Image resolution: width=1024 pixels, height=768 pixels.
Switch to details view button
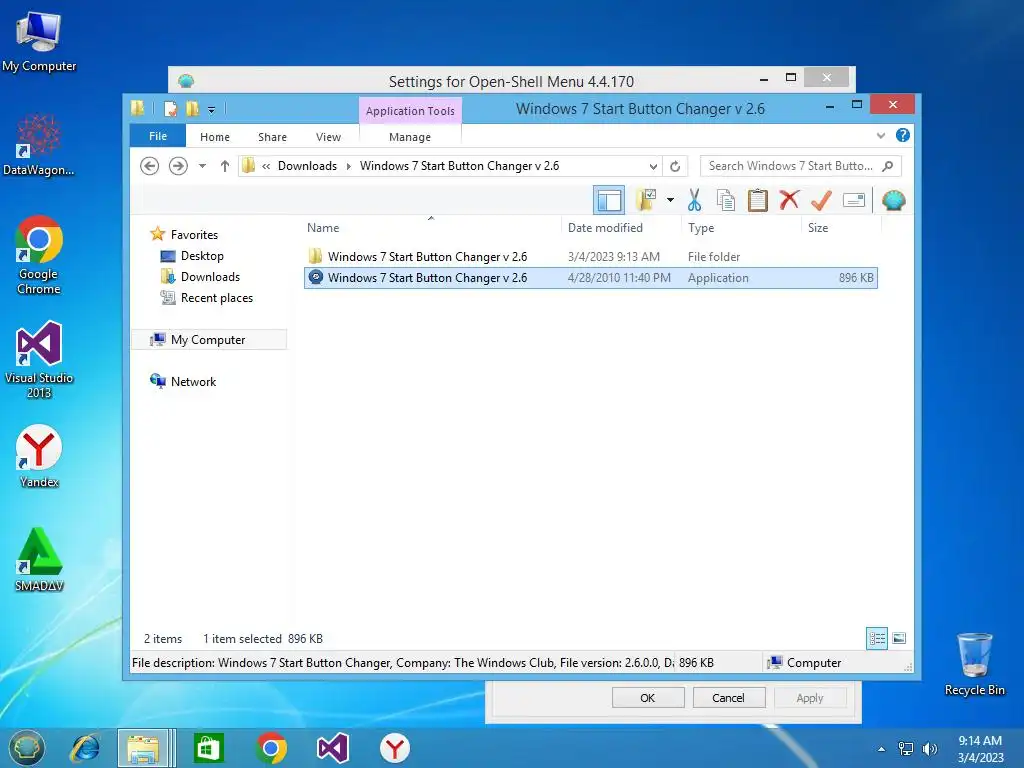coord(876,638)
